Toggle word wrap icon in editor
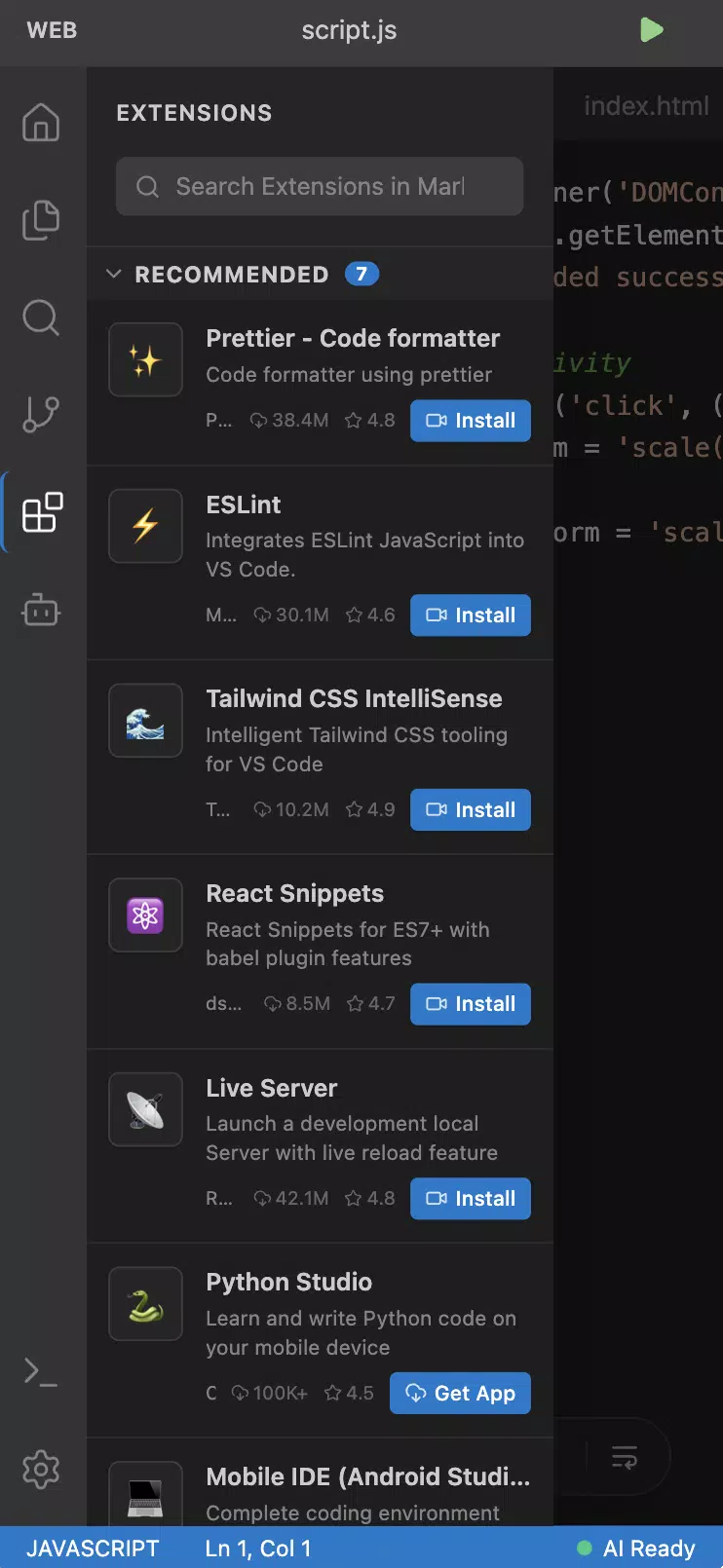The width and height of the screenshot is (723, 1568). click(x=625, y=1457)
